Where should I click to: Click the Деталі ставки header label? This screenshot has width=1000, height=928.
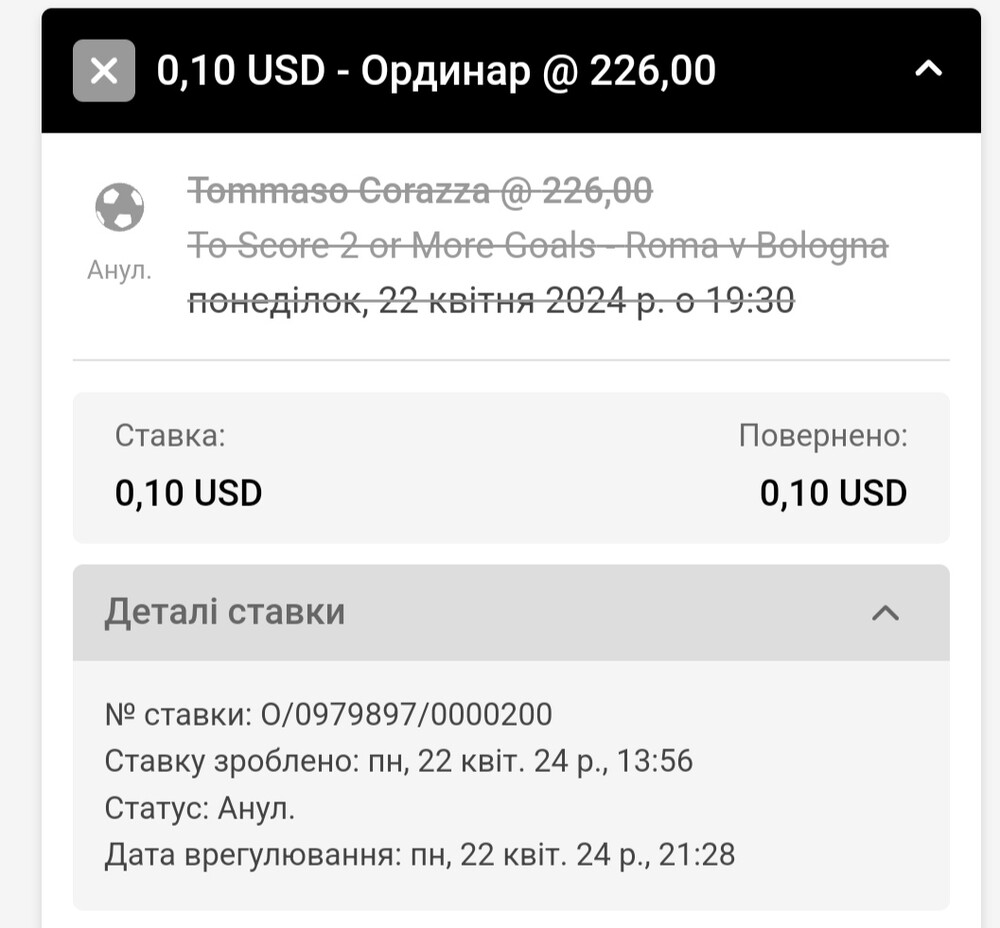[224, 612]
